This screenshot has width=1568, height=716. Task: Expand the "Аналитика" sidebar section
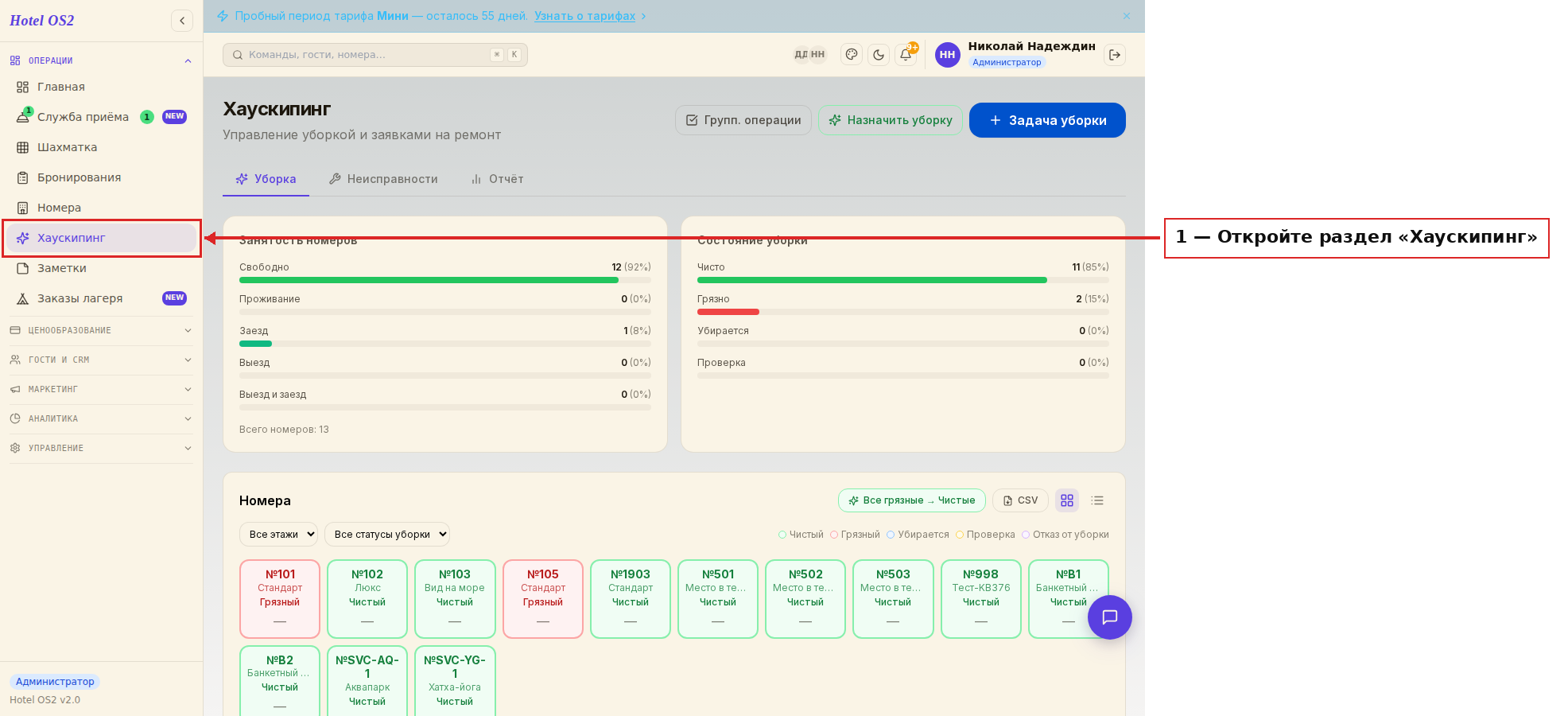101,418
